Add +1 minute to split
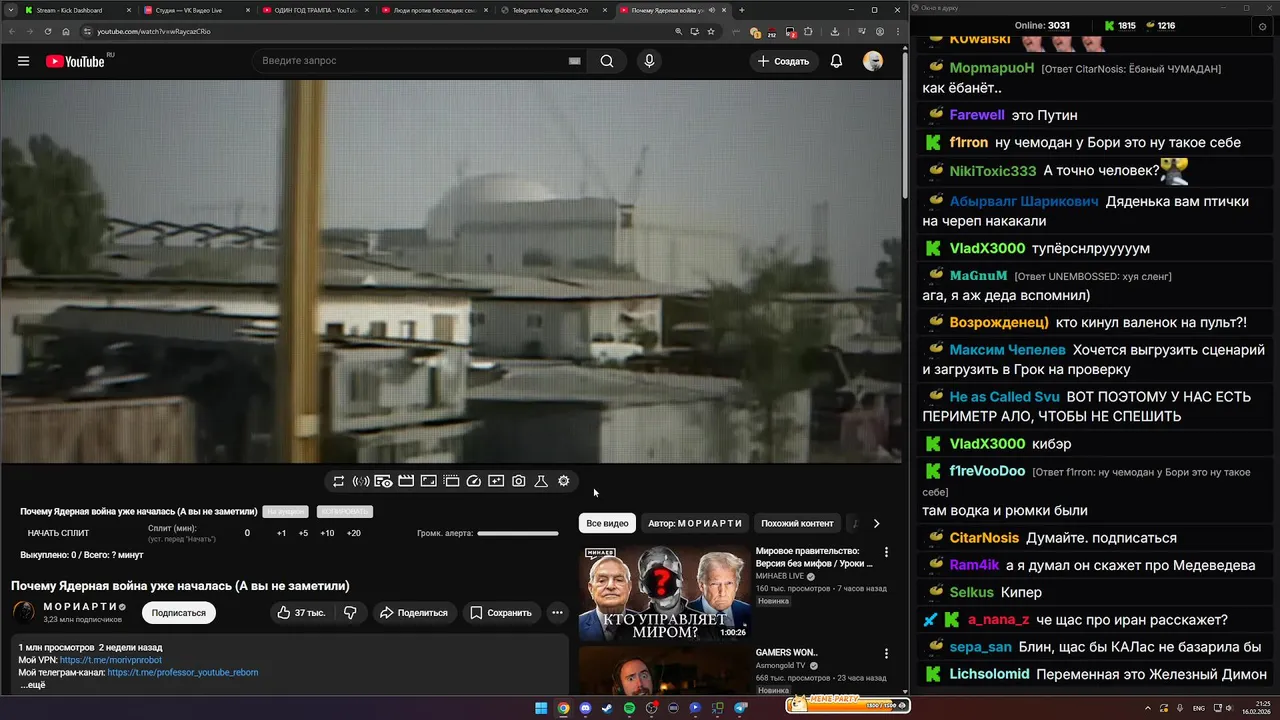The height and width of the screenshot is (720, 1280). (x=282, y=533)
